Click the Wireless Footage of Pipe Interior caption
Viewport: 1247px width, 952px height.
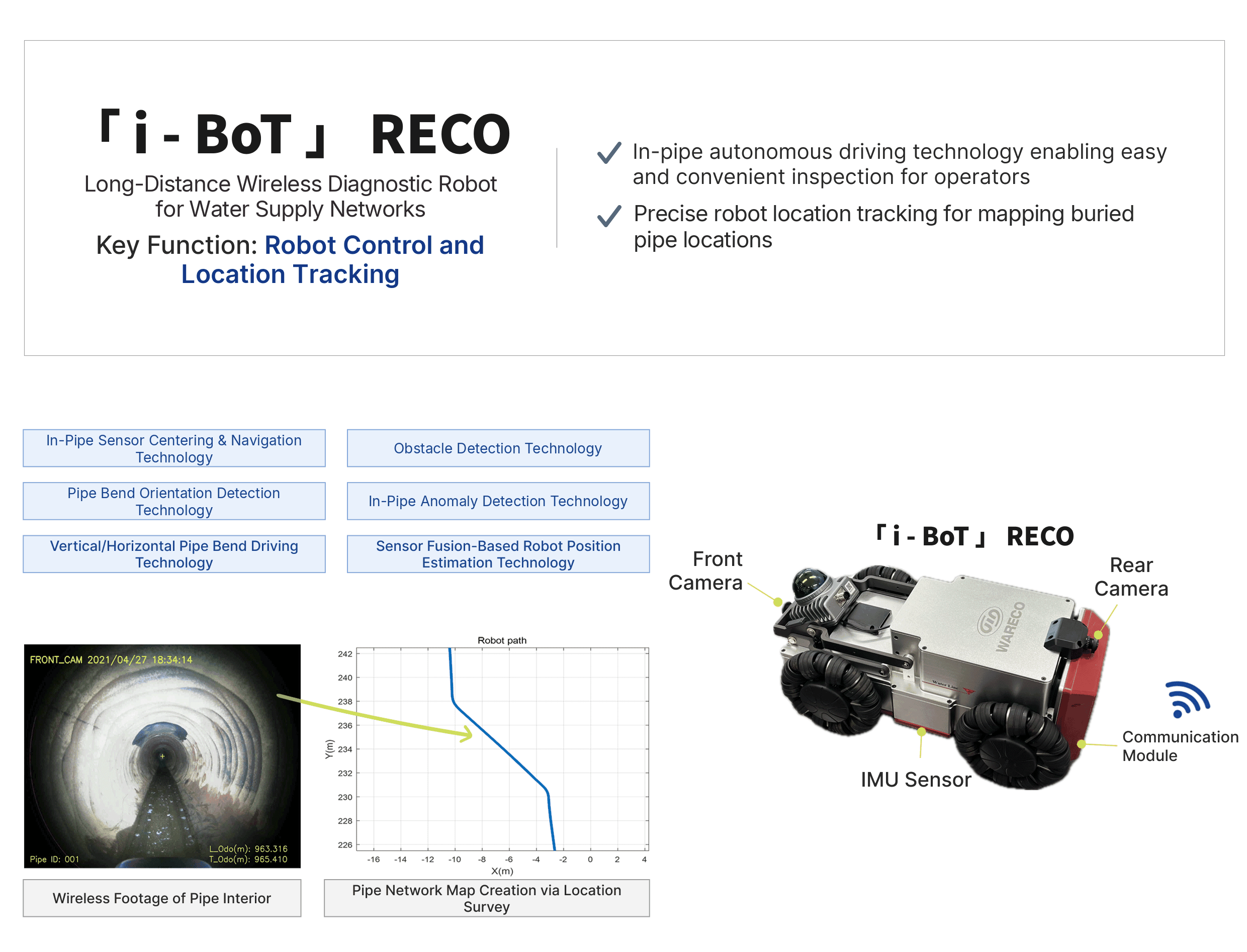(162, 898)
